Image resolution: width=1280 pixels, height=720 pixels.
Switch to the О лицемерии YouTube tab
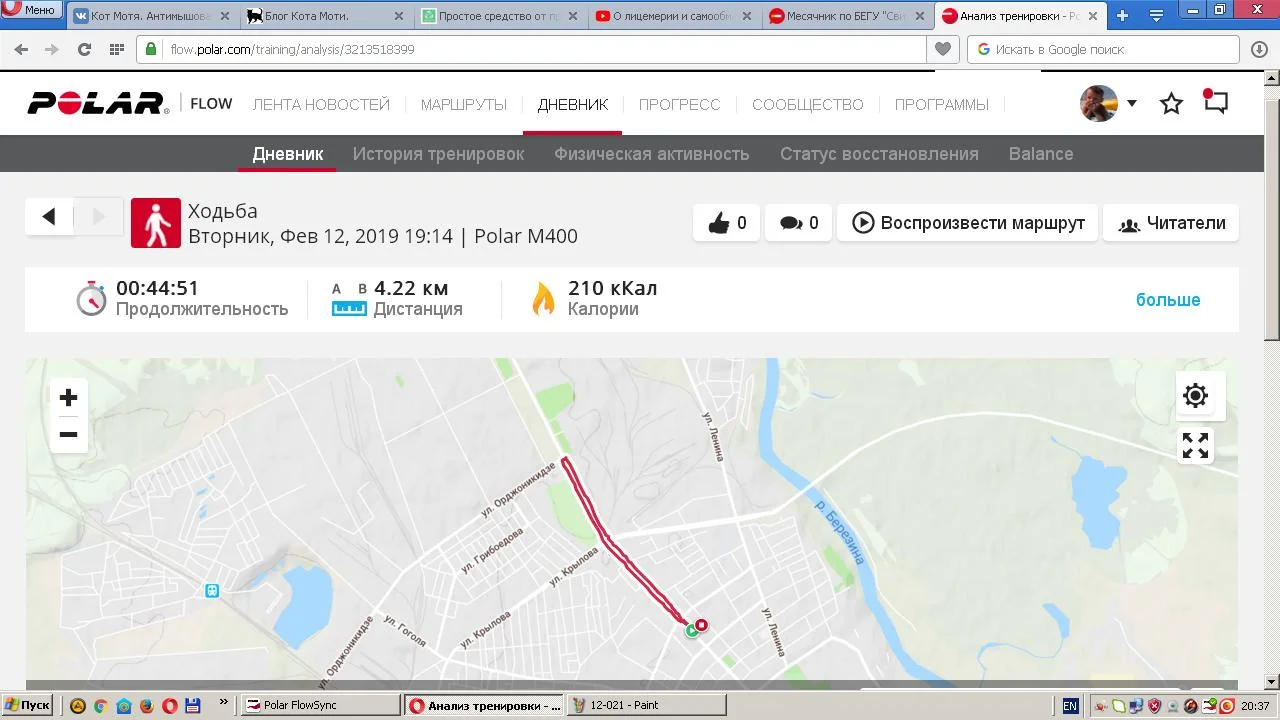675,16
